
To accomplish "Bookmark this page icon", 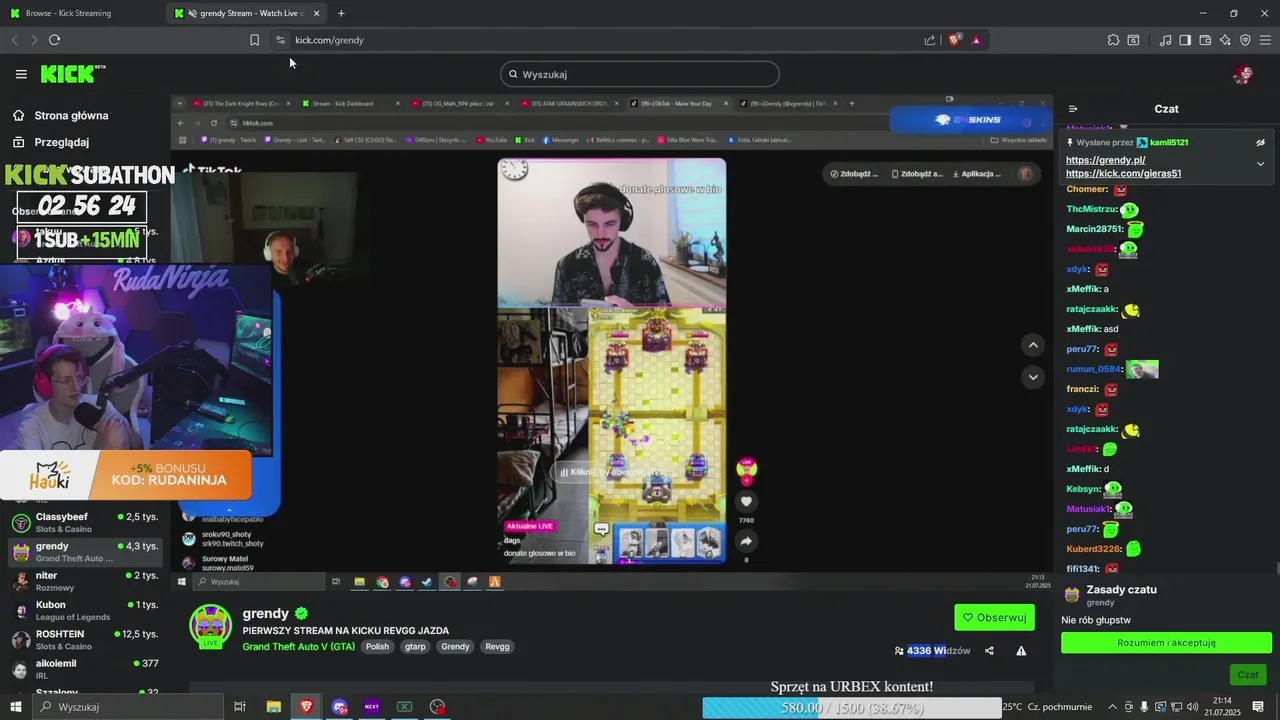I will pos(254,40).
